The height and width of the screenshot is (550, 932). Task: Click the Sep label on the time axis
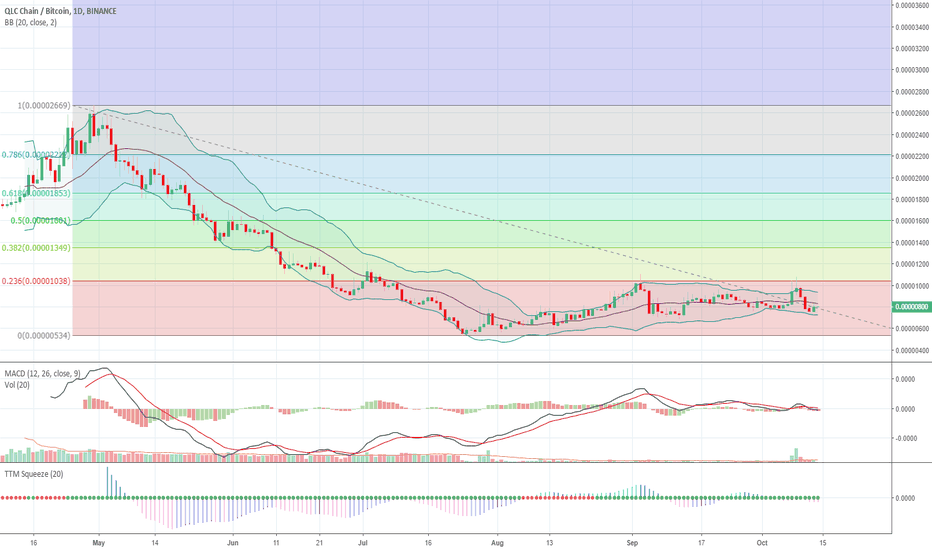(632, 543)
